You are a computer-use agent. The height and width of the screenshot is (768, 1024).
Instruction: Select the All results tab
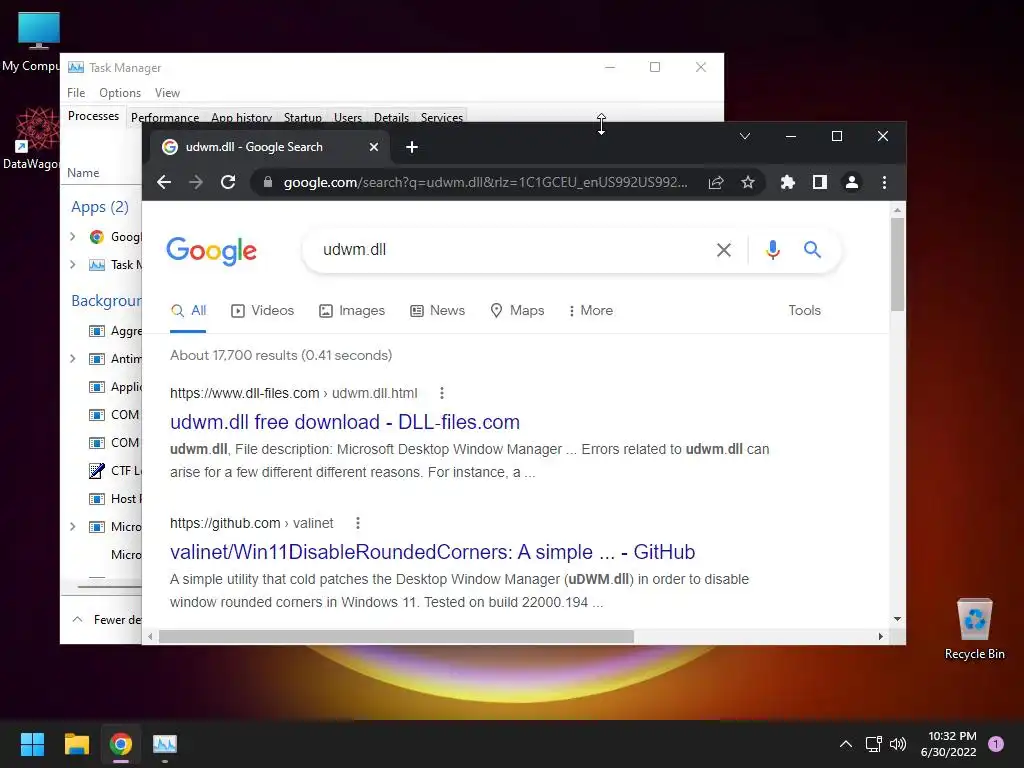point(188,311)
